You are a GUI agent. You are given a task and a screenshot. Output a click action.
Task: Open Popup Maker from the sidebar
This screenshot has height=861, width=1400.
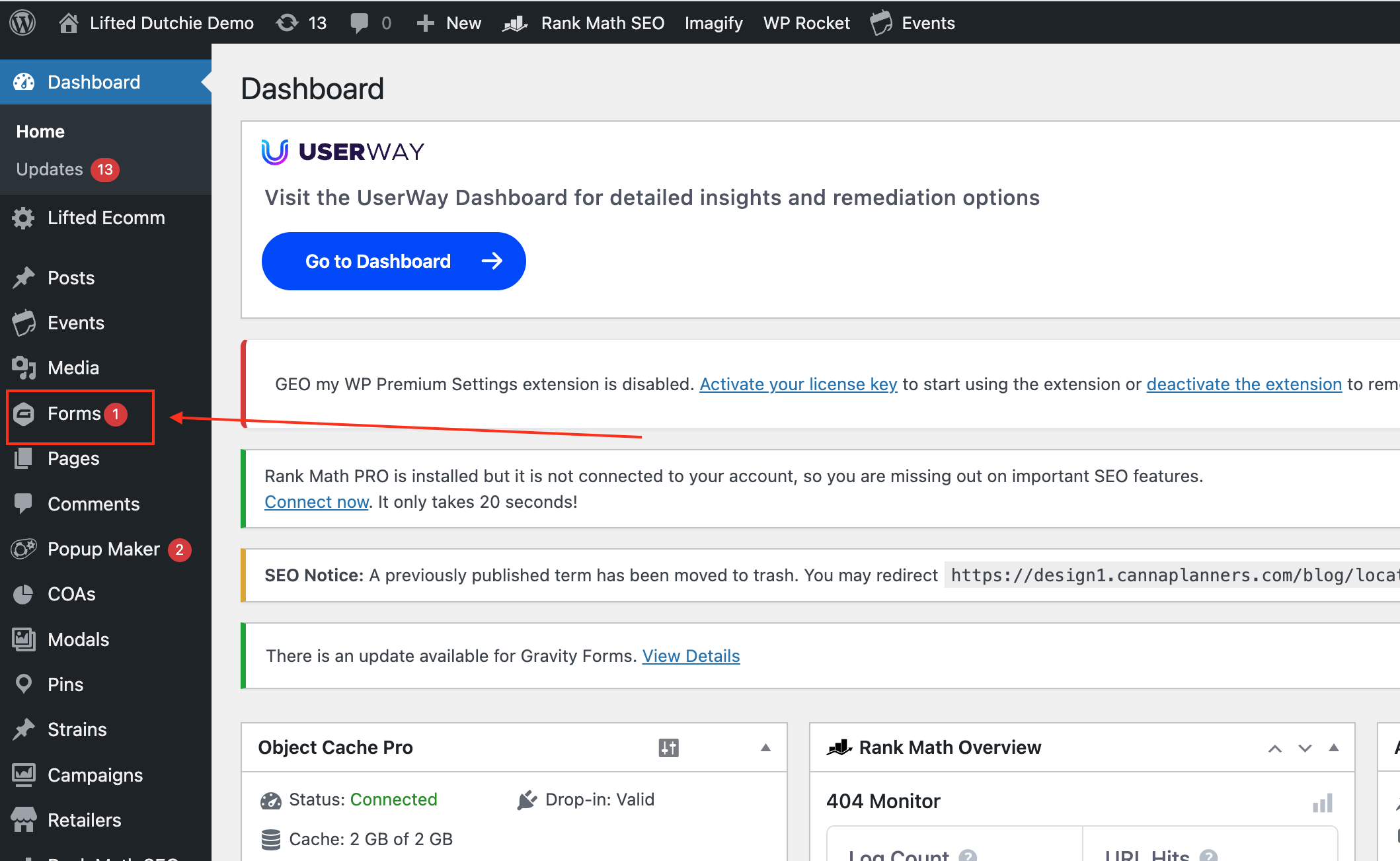coord(103,549)
